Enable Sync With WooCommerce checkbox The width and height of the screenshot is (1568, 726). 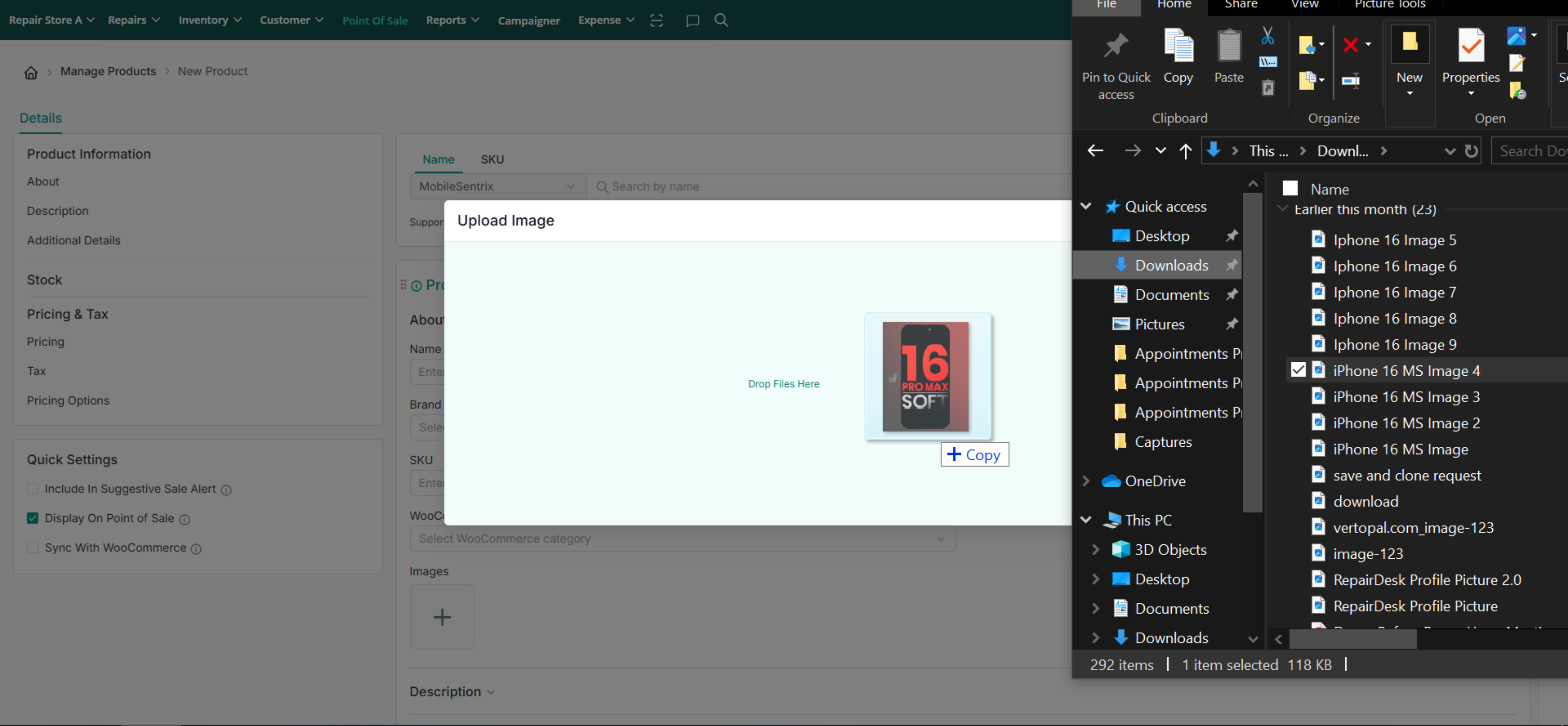pyautogui.click(x=33, y=547)
